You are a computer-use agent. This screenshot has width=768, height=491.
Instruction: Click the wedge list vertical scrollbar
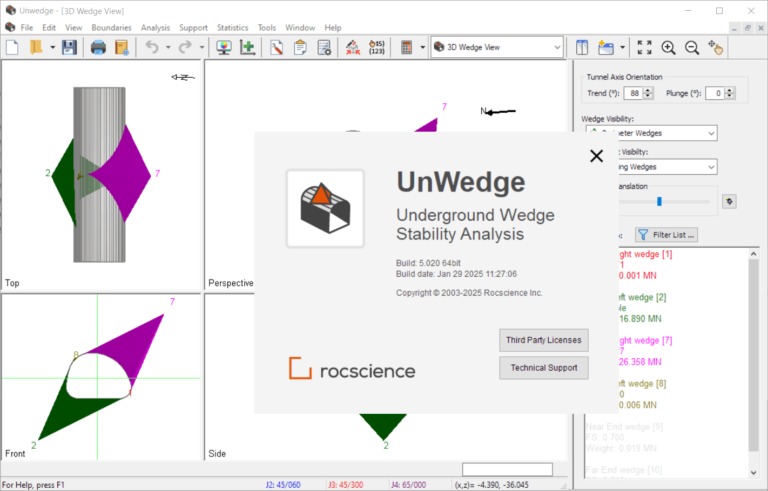coord(753,355)
